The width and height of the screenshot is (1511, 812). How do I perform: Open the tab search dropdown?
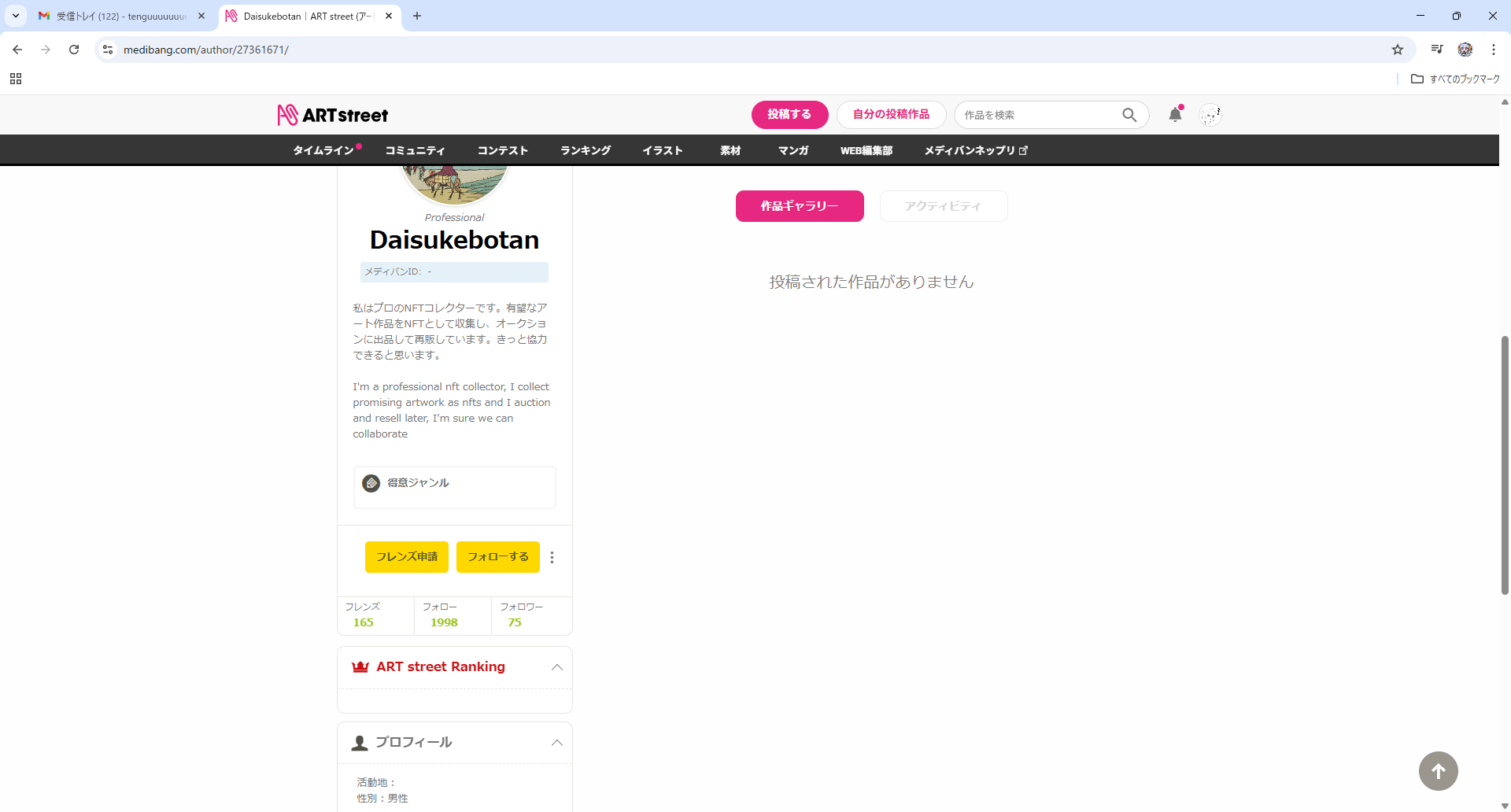click(x=16, y=16)
